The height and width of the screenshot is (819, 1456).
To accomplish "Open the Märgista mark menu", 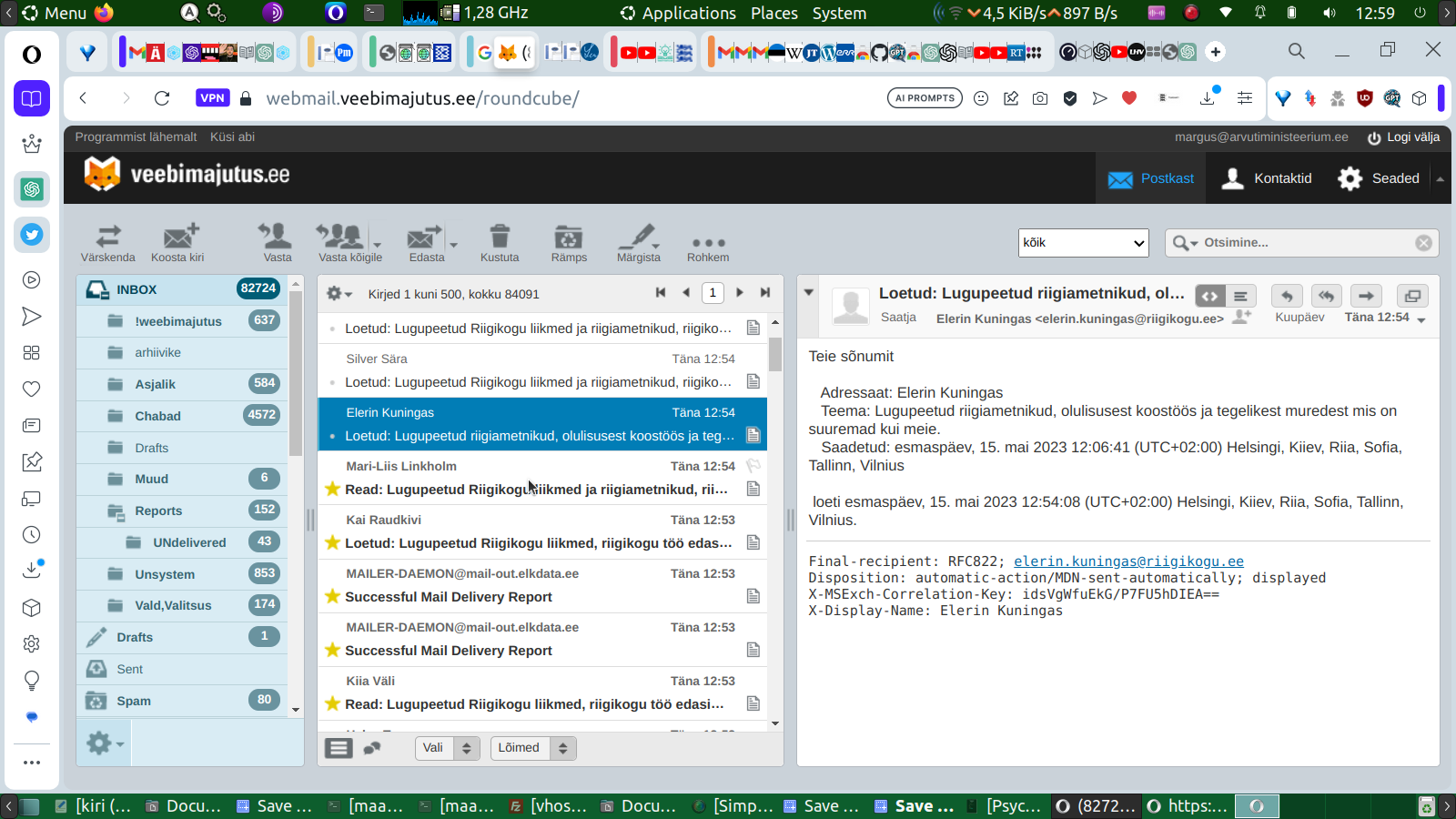I will (639, 243).
